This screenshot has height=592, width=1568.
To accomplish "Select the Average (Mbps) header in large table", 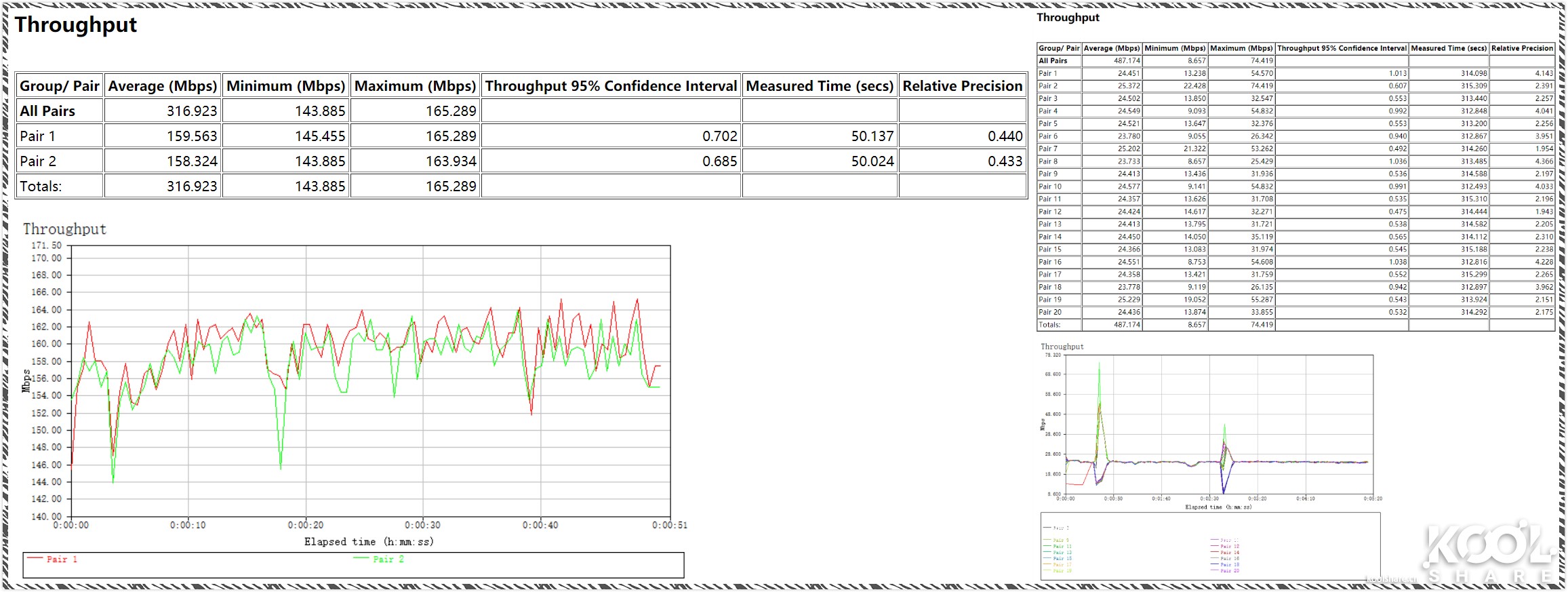I will [x=163, y=86].
